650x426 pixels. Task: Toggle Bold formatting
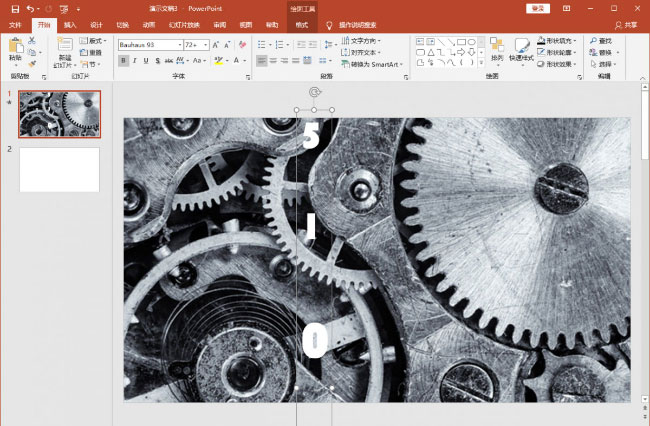(x=123, y=60)
